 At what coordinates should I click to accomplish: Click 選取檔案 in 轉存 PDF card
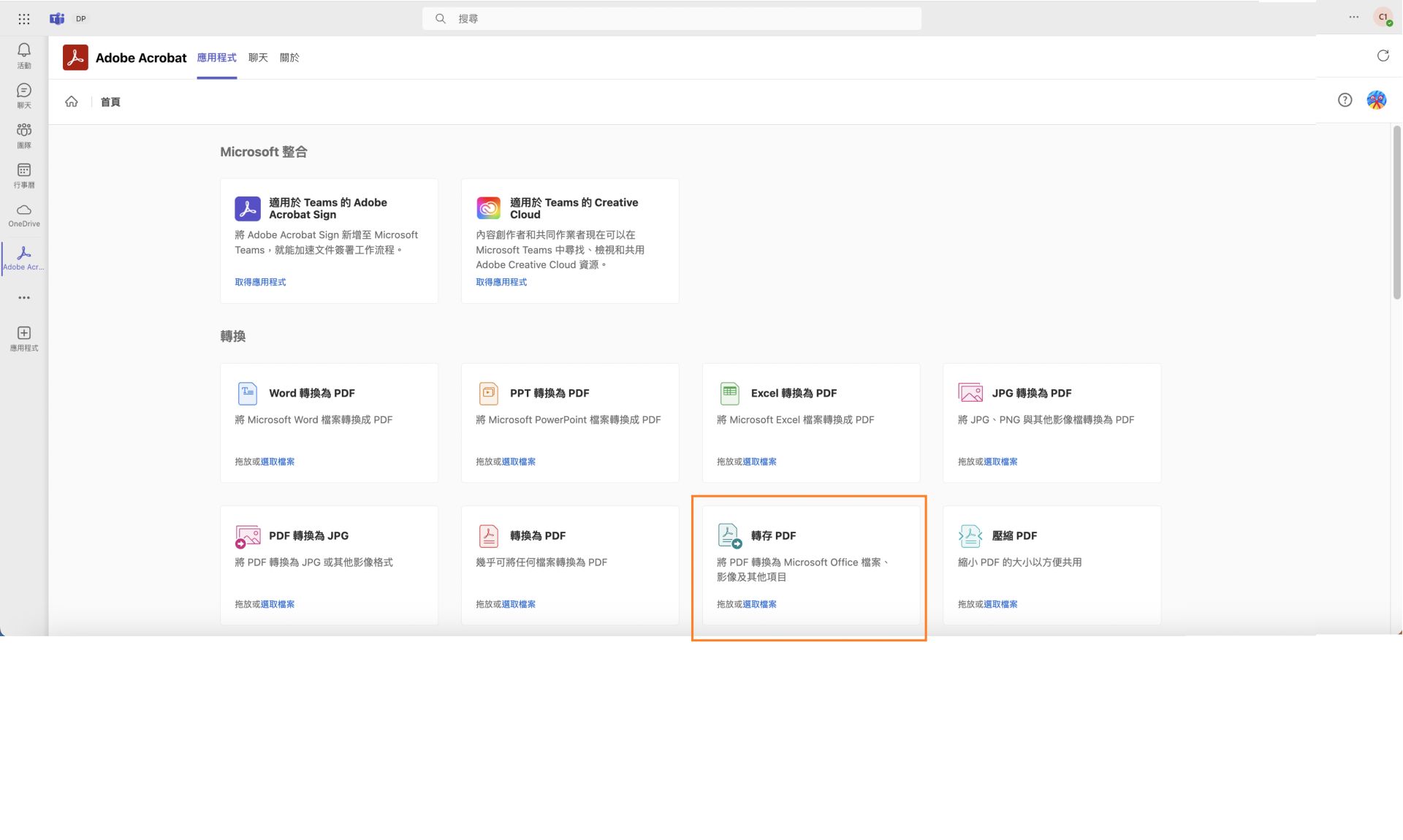760,604
